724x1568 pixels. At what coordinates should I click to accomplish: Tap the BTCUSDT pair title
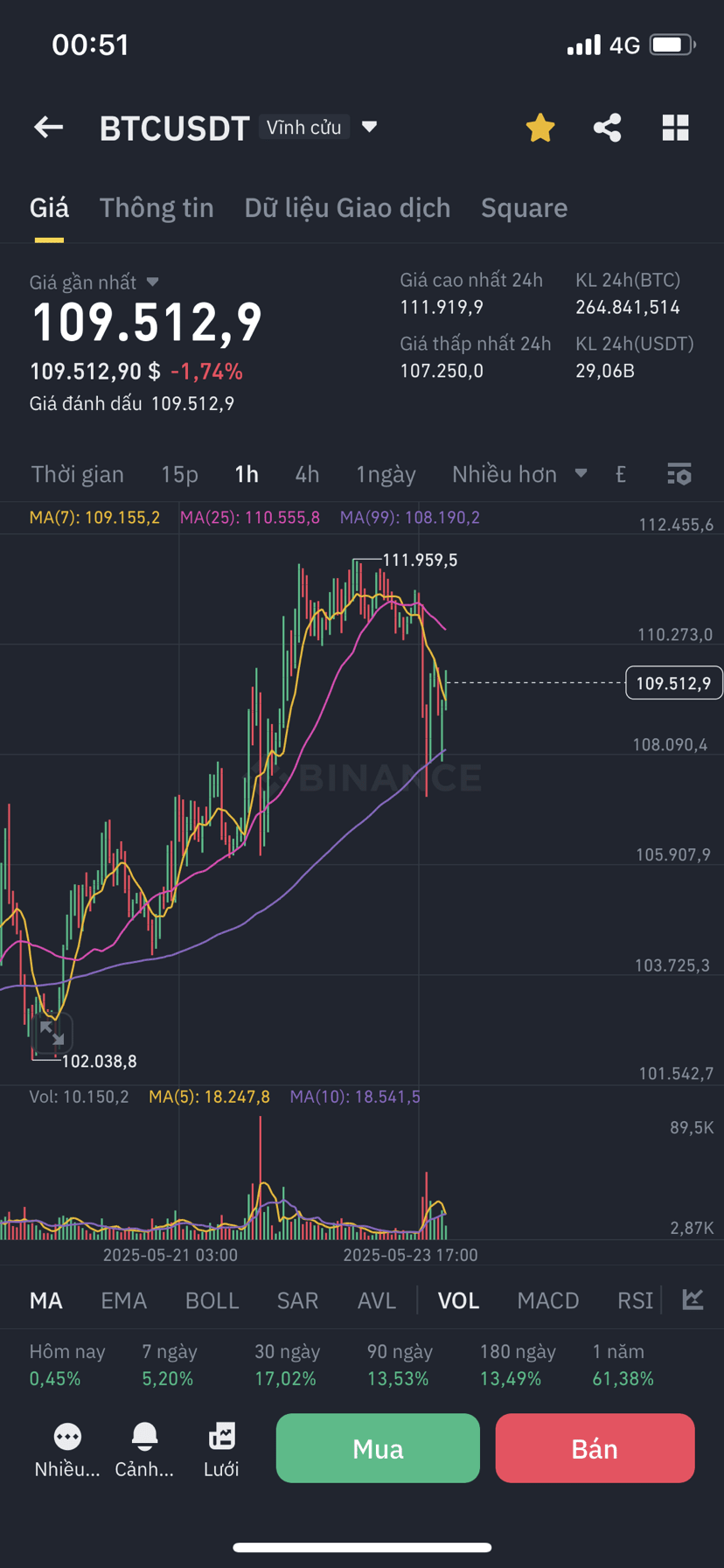click(175, 129)
